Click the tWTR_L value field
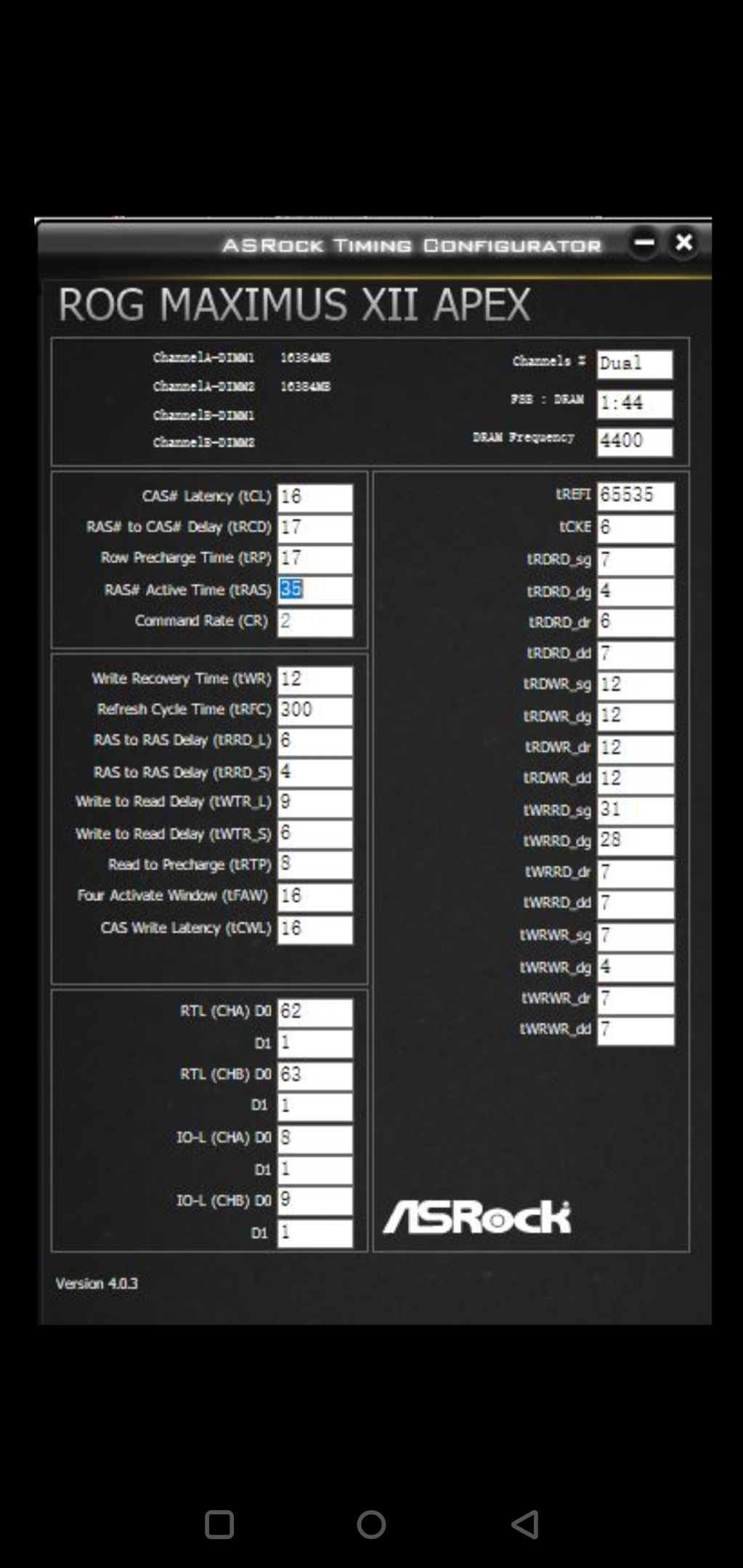 tap(315, 803)
